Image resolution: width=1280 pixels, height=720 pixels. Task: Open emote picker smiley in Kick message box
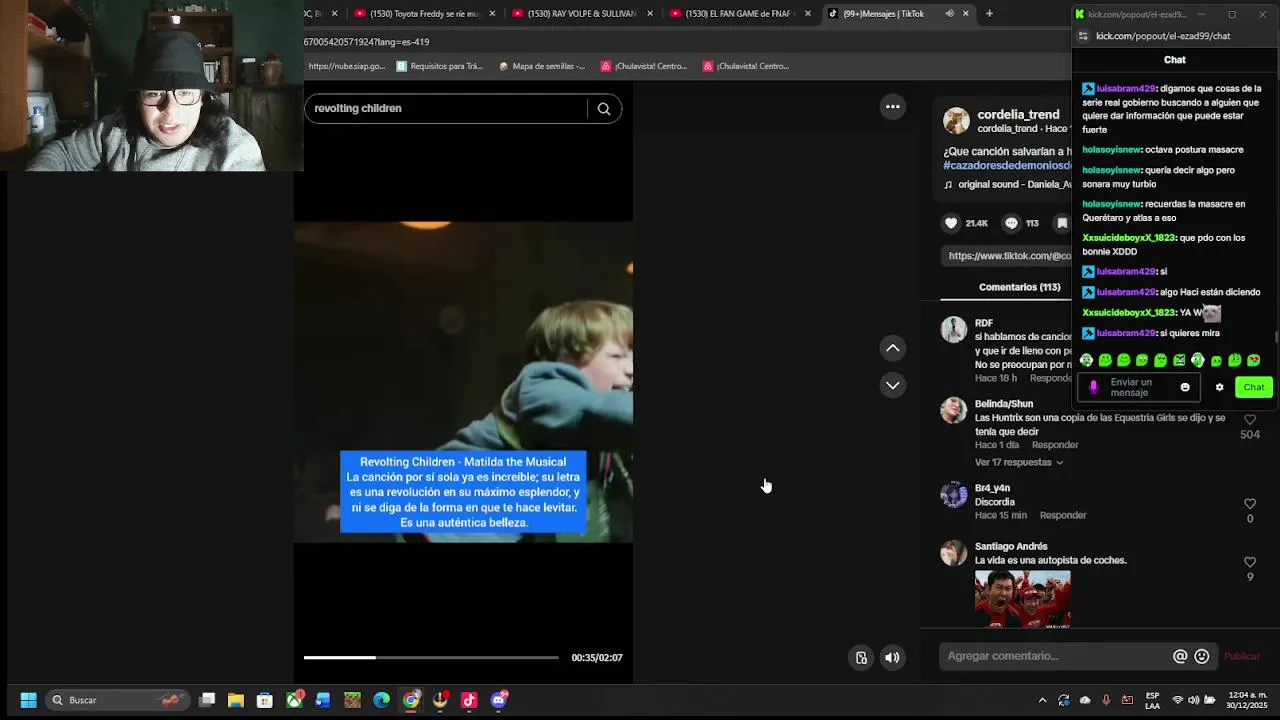pyautogui.click(x=1185, y=387)
